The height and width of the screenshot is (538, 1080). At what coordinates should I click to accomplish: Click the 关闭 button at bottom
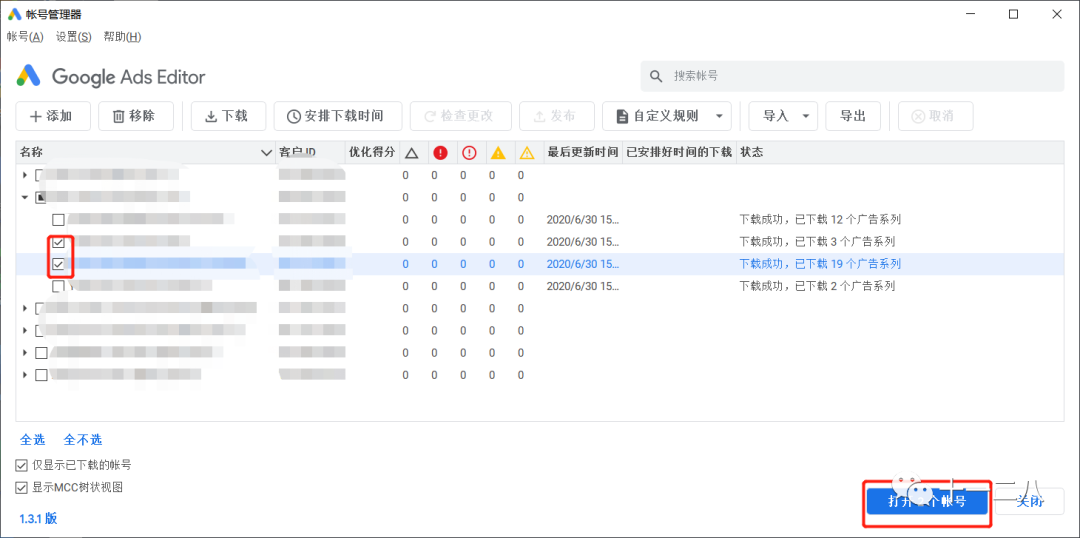tap(1030, 501)
